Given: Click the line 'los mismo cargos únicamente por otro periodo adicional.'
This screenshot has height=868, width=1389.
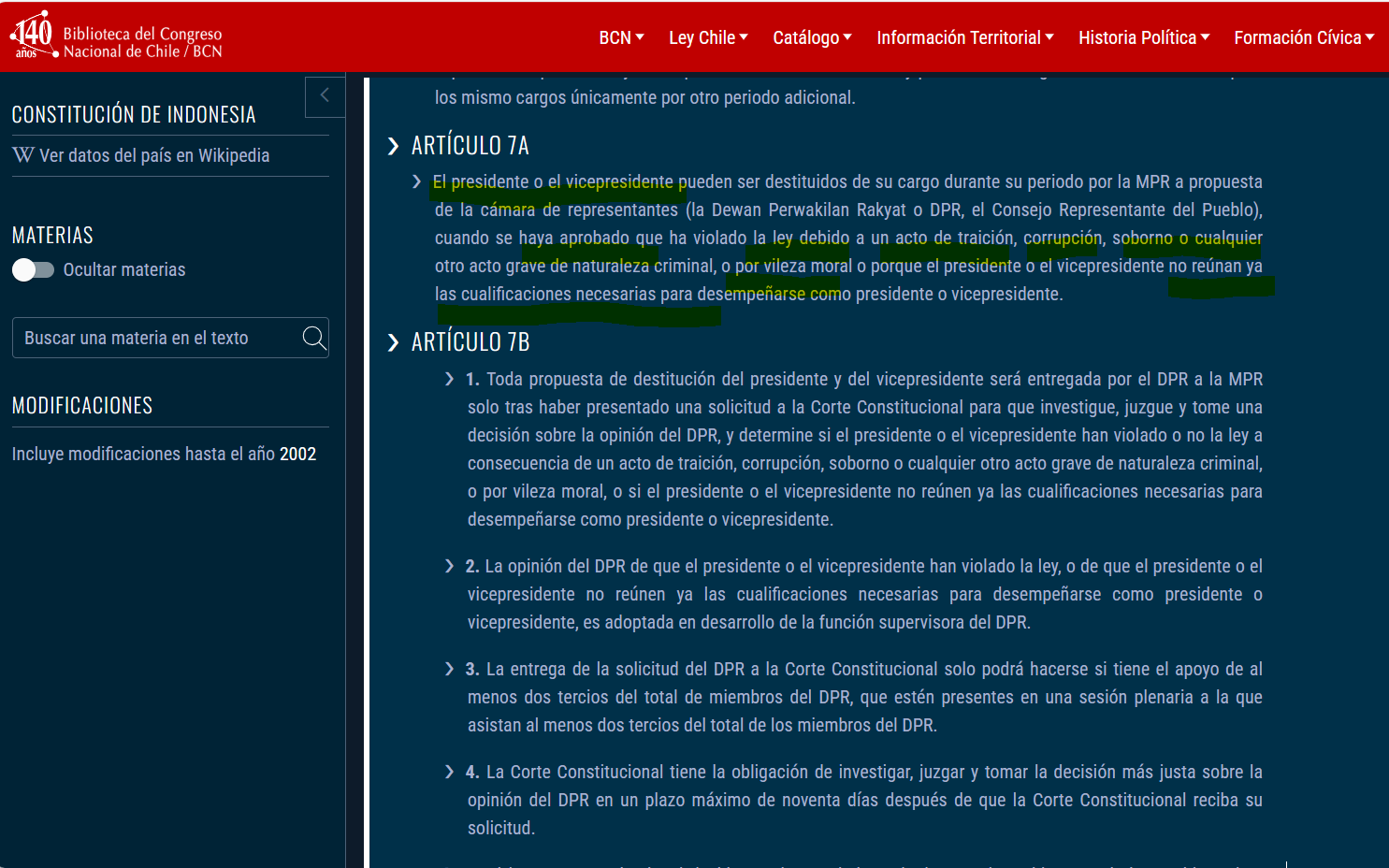Looking at the screenshot, I should point(645,97).
